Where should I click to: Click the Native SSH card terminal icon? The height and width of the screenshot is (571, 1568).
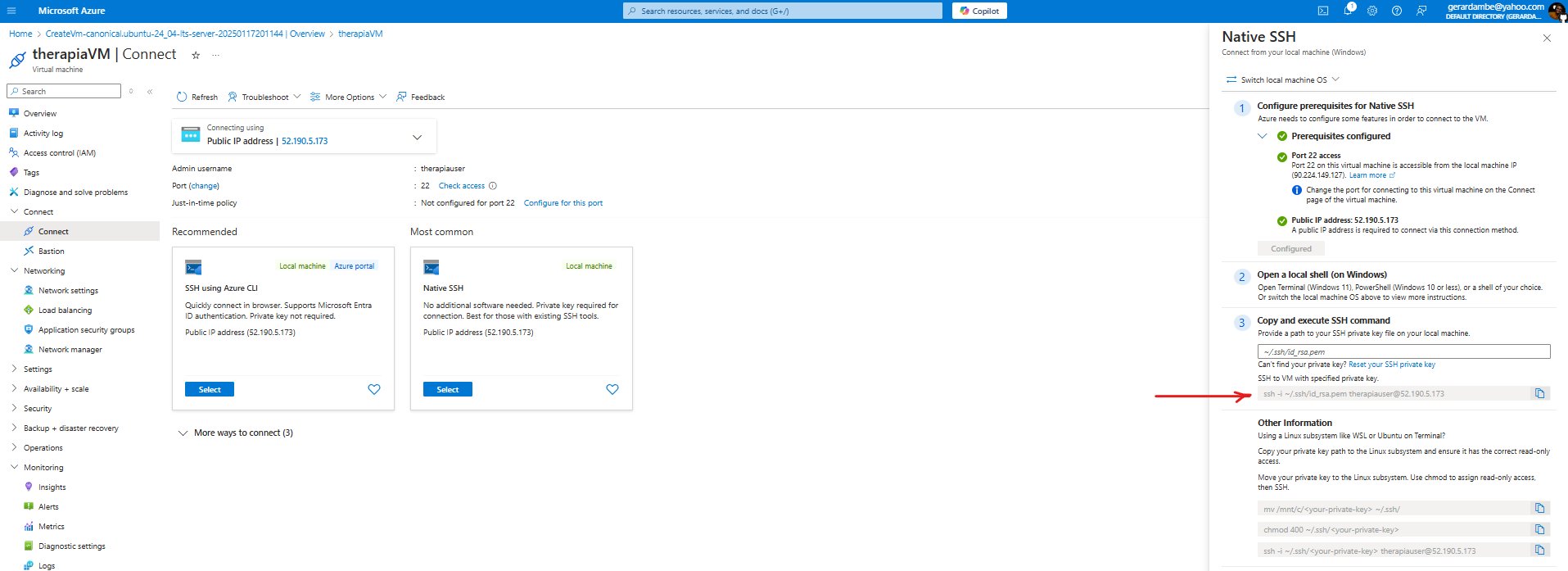pyautogui.click(x=432, y=267)
